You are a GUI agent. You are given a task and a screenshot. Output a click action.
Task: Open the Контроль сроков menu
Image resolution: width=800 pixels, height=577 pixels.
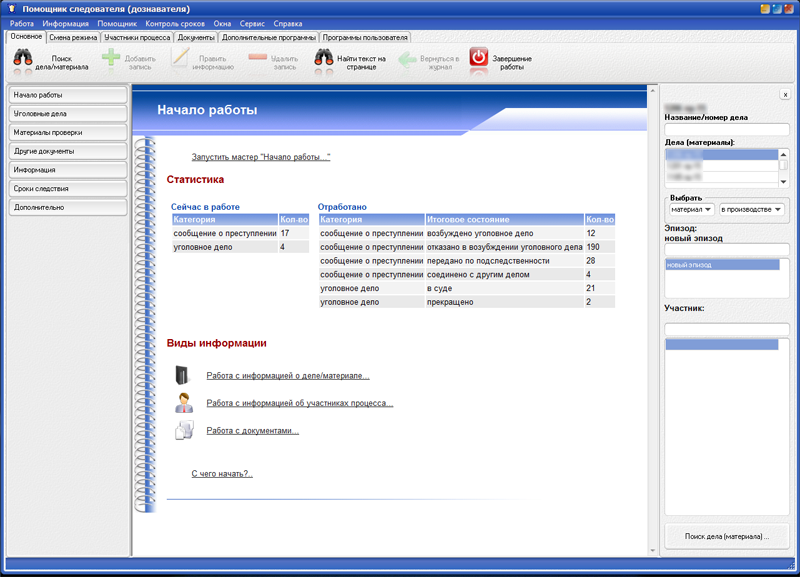[175, 22]
